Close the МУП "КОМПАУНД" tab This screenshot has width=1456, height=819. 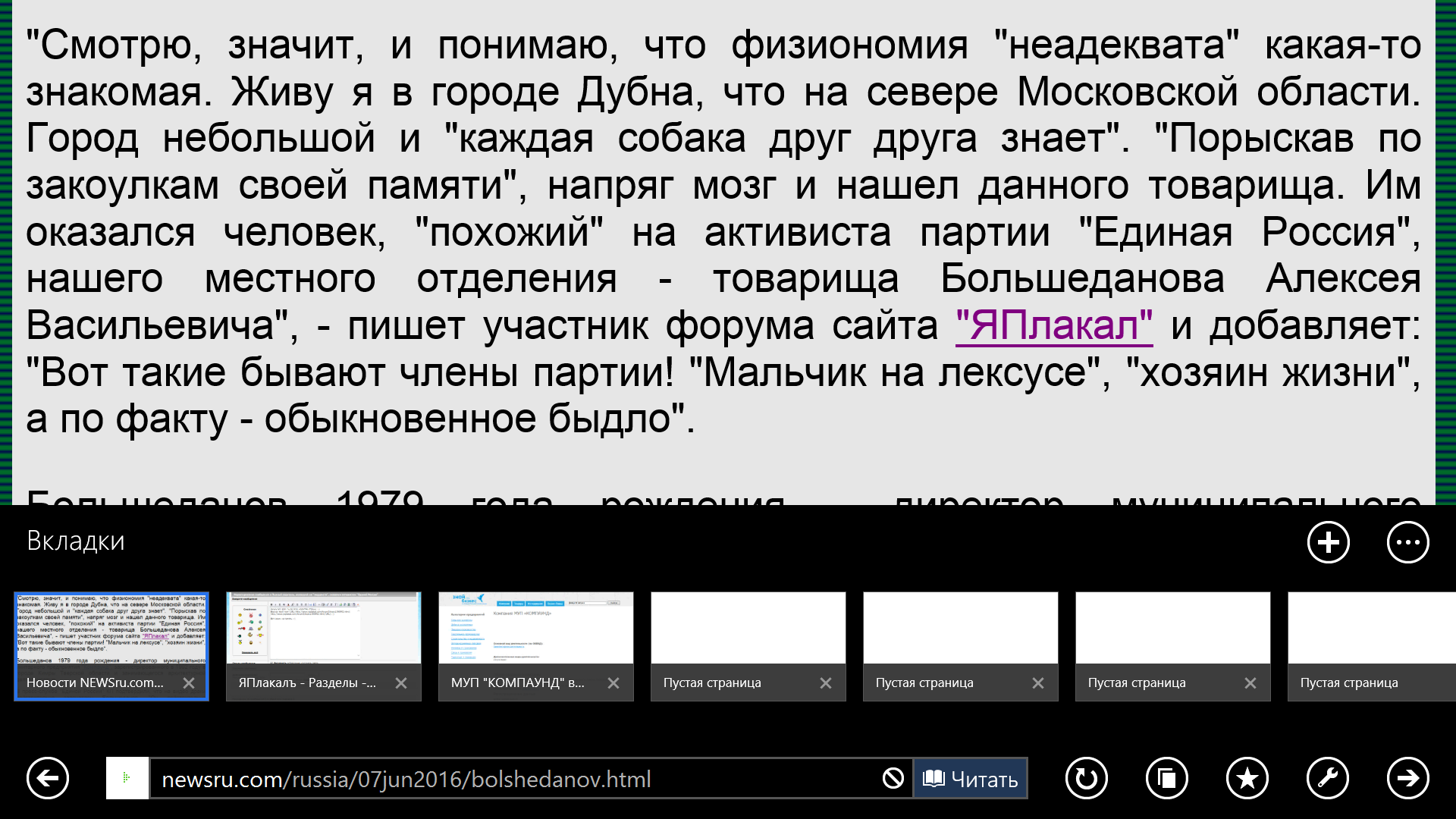(x=613, y=683)
